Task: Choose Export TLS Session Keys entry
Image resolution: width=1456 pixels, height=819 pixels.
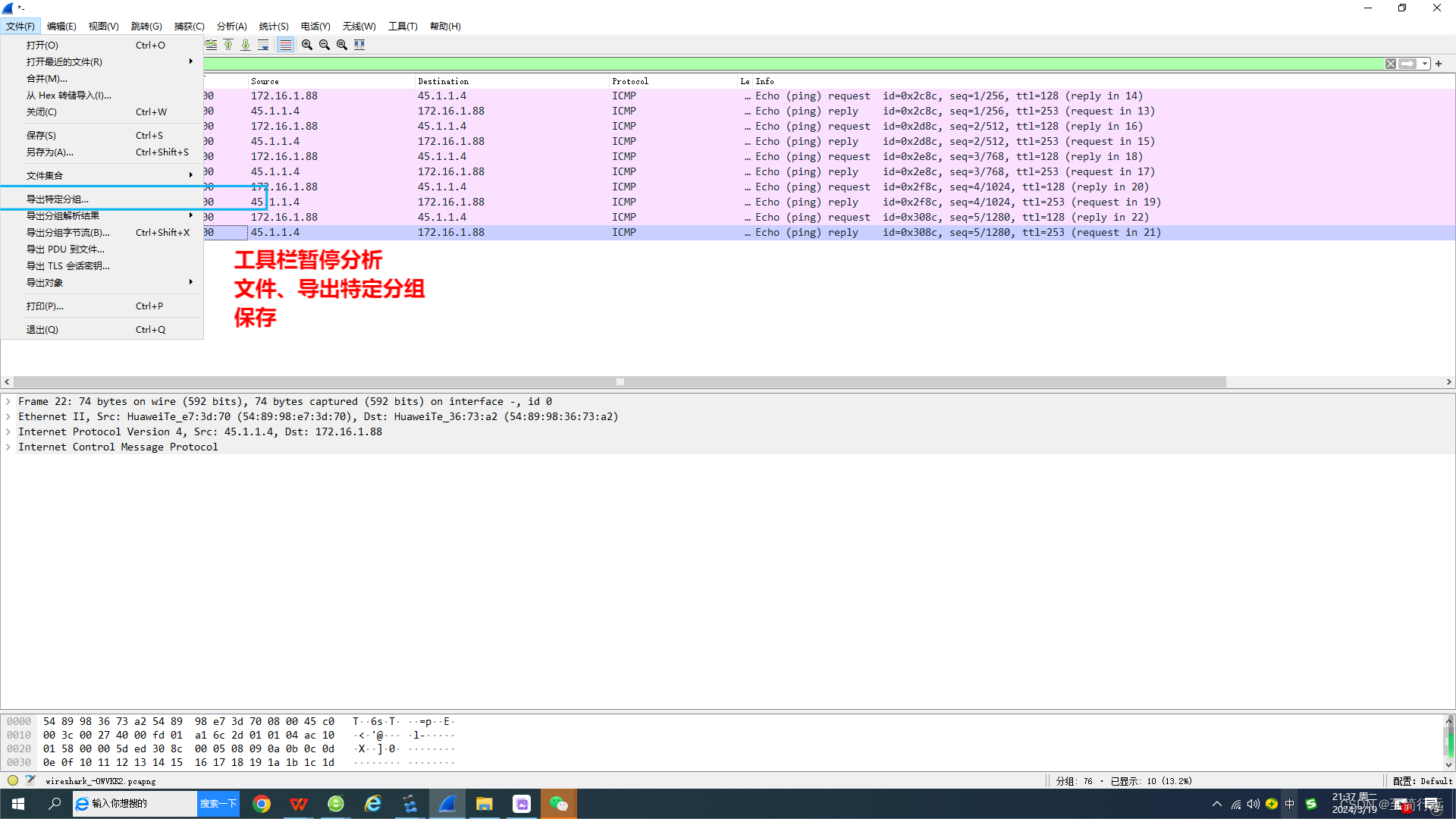Action: tap(102, 265)
